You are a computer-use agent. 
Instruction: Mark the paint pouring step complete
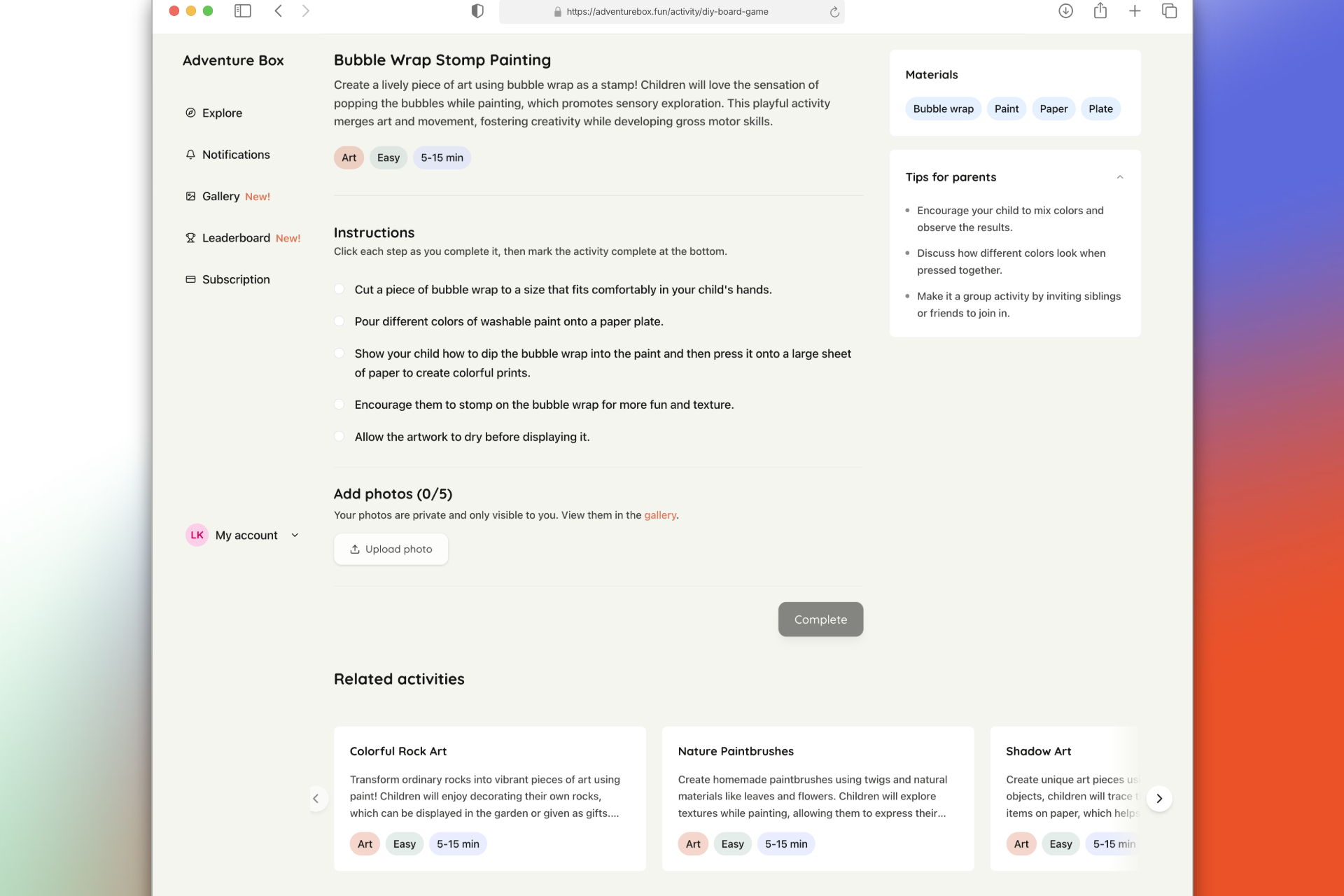click(x=339, y=321)
